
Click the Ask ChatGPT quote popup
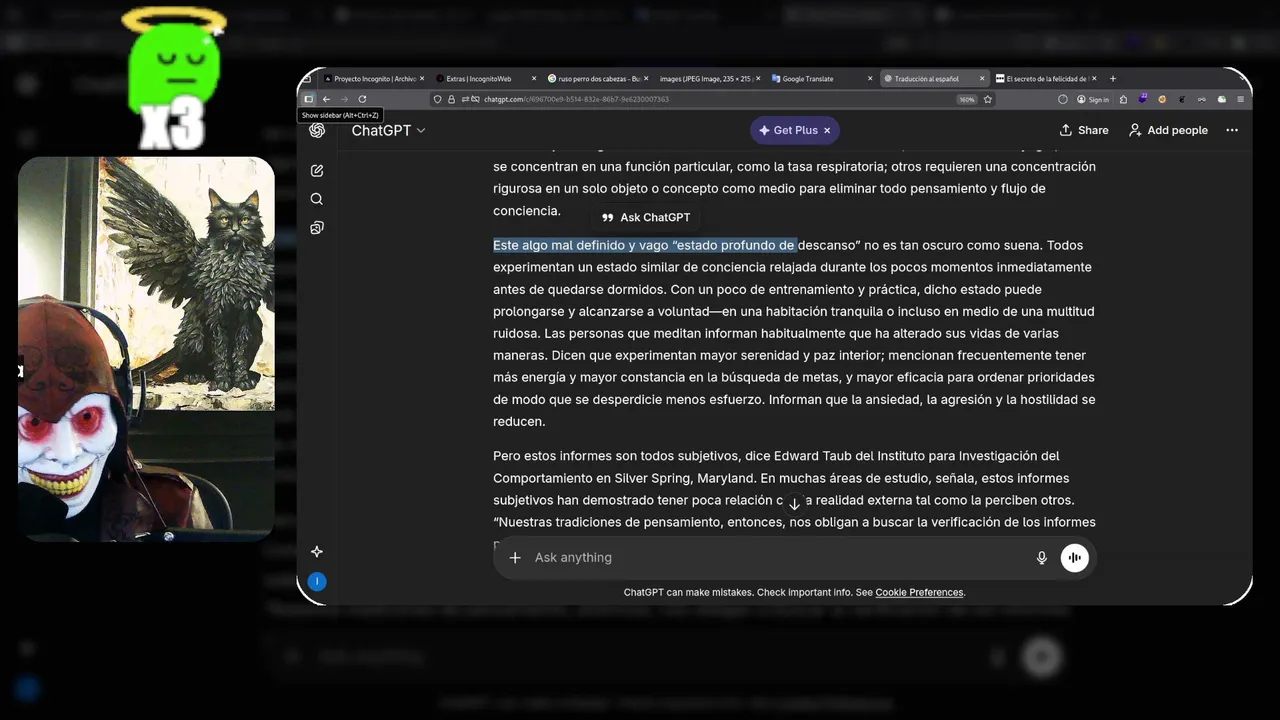(x=646, y=217)
